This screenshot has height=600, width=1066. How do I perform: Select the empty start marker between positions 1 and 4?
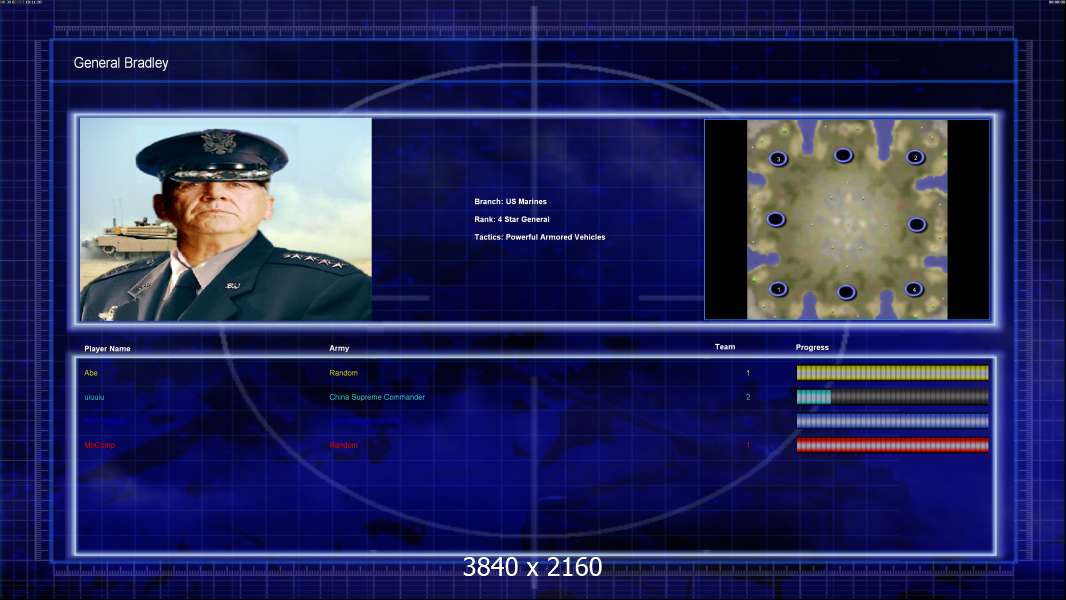click(x=846, y=292)
